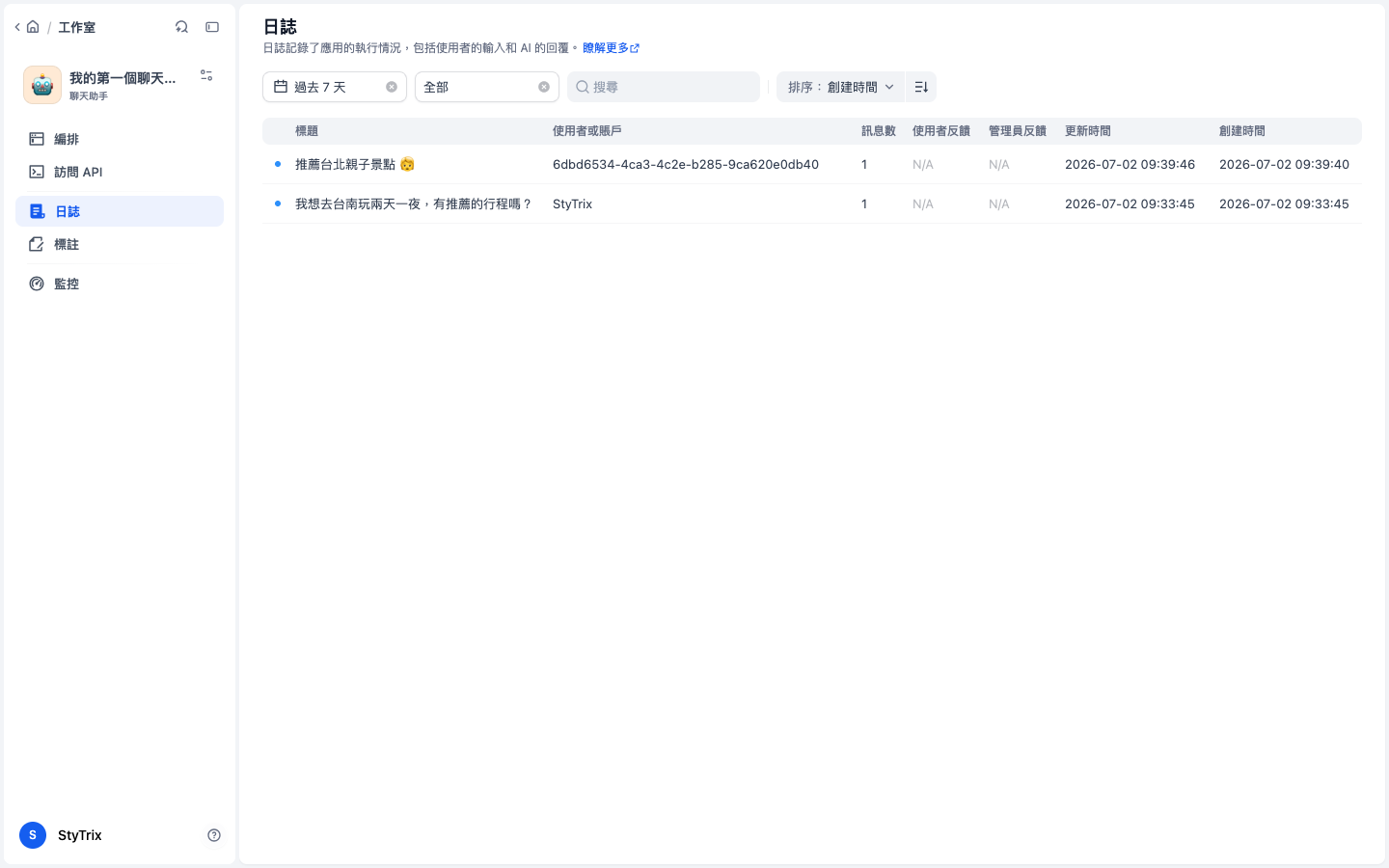1389x868 pixels.
Task: Open the 全部 status filter dropdown
Action: (x=487, y=87)
